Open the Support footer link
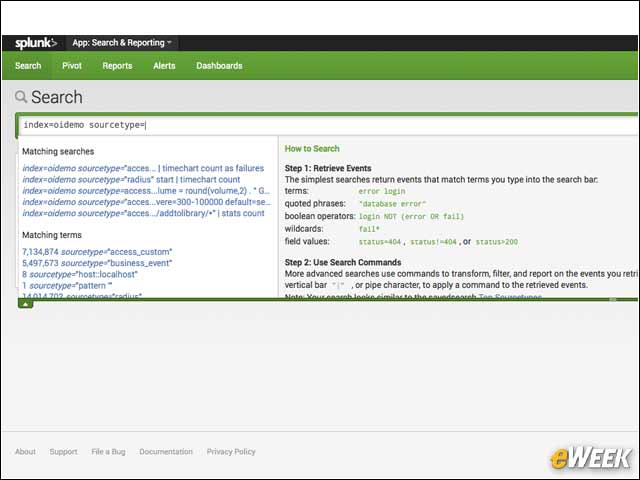Screen dimensions: 640x480 click(63, 451)
